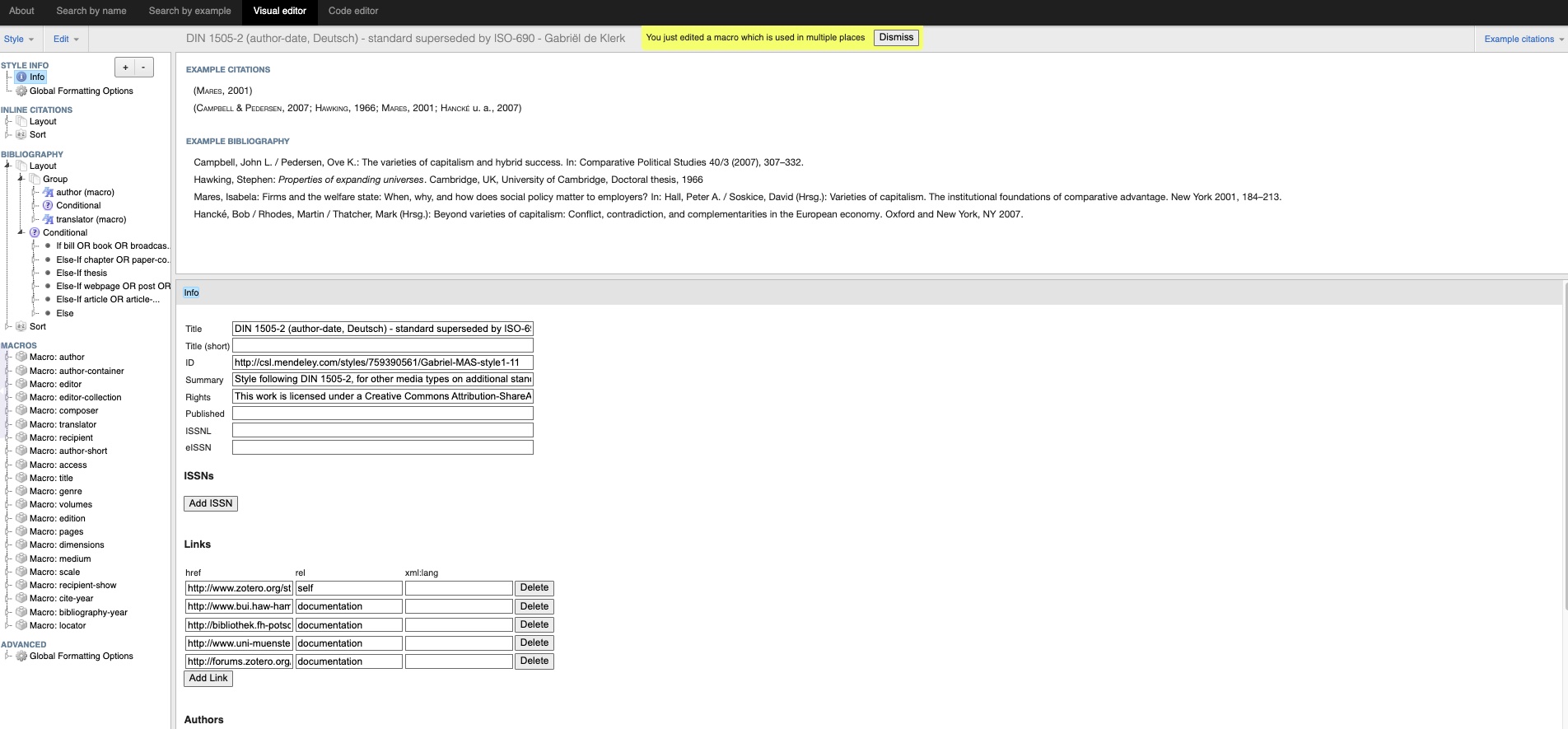1568x729 pixels.
Task: Click the Macro: access box icon
Action: [21, 465]
